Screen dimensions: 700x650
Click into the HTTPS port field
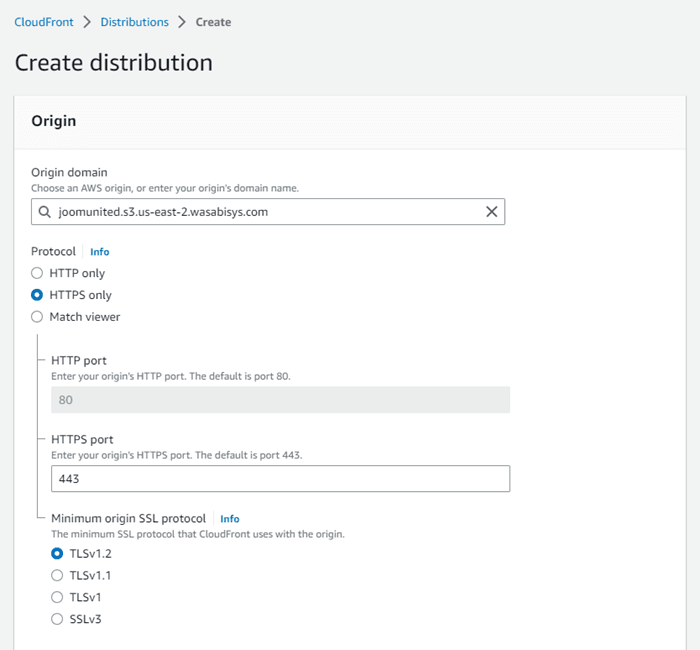(280, 479)
